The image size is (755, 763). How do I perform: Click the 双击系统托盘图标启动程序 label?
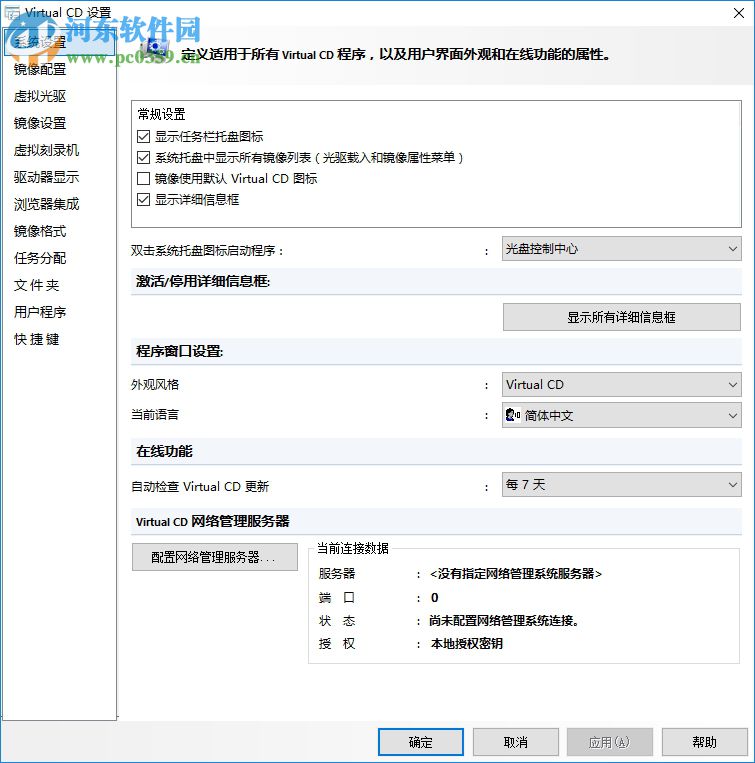point(207,251)
